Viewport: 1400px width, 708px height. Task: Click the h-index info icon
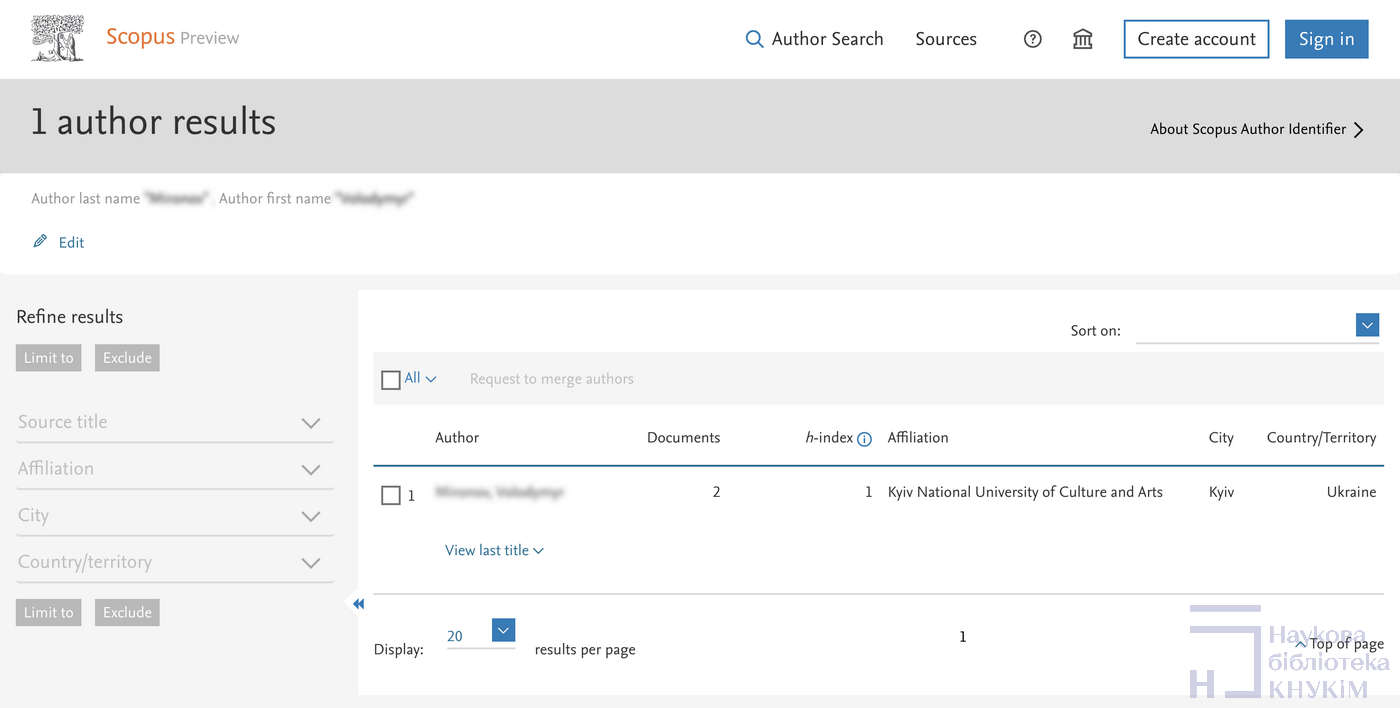click(865, 439)
